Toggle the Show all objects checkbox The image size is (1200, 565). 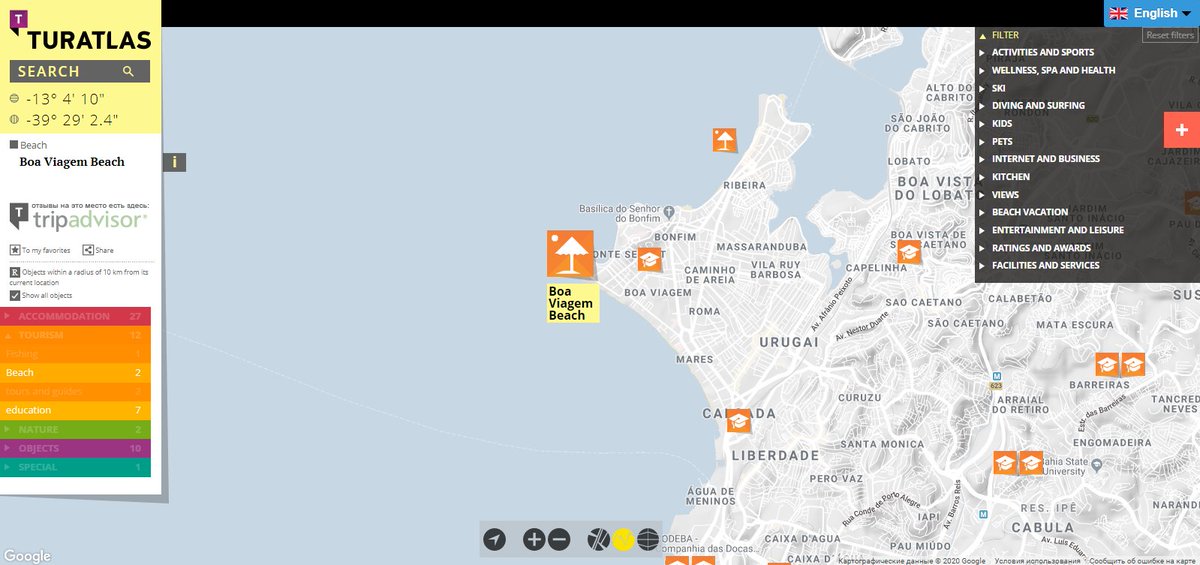(15, 296)
